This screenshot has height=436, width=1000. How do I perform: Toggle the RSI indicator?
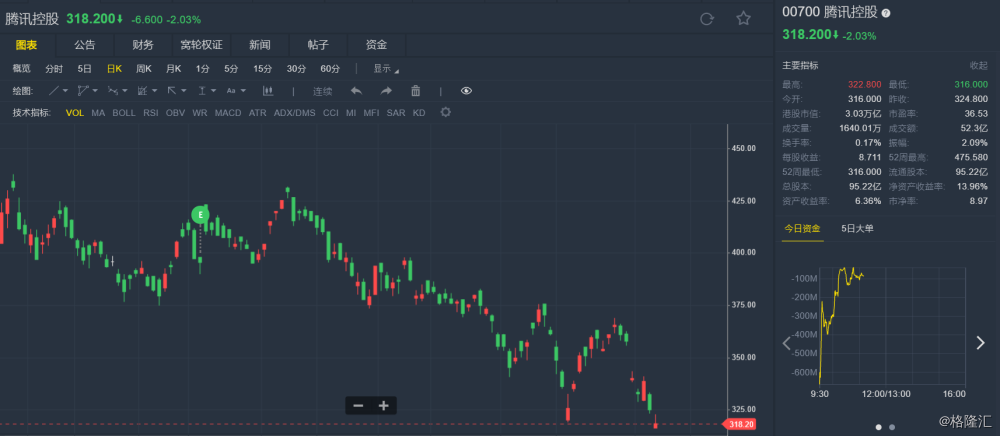click(x=151, y=113)
